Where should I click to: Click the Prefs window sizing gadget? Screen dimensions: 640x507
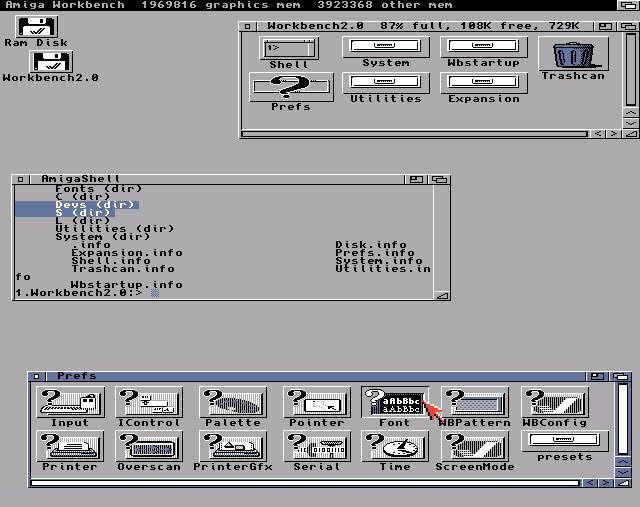(623, 483)
